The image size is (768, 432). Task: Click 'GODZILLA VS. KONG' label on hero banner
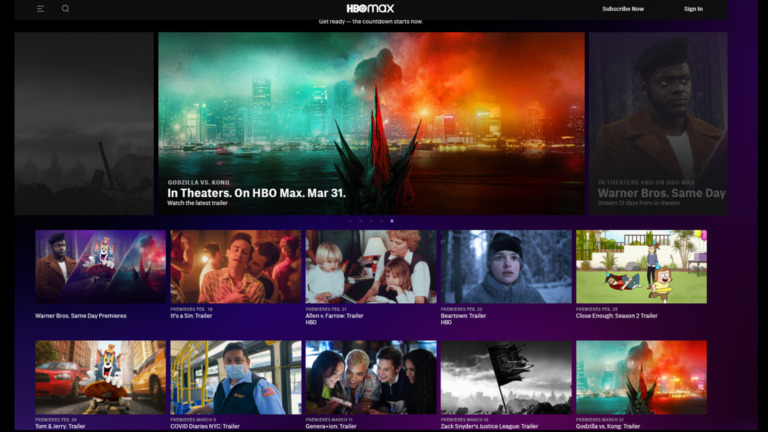pyautogui.click(x=198, y=182)
